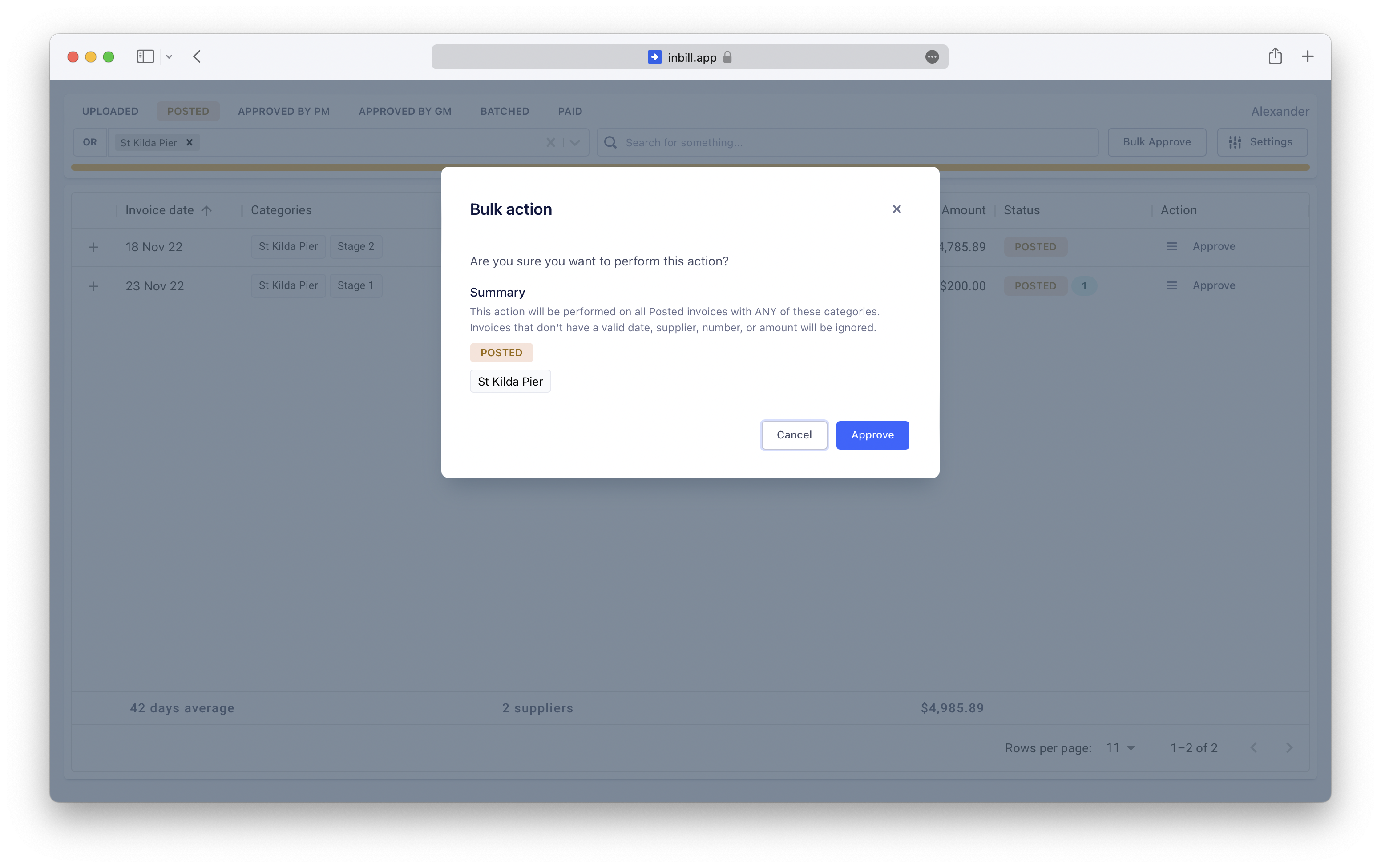Open hamburger menu for 18 Nov invoice
The image size is (1381, 868).
(x=1171, y=246)
